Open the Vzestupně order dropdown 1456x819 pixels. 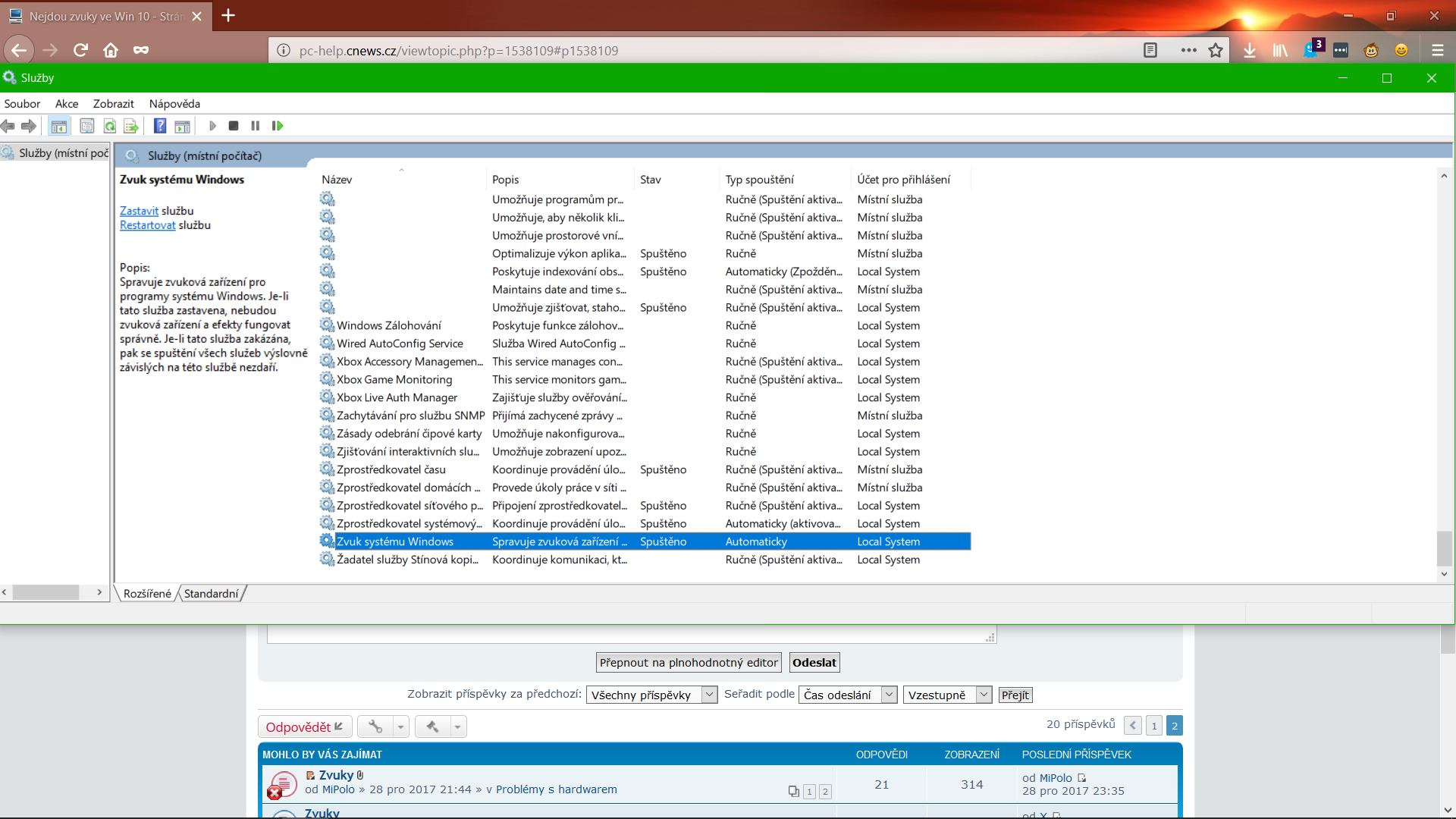pos(946,695)
